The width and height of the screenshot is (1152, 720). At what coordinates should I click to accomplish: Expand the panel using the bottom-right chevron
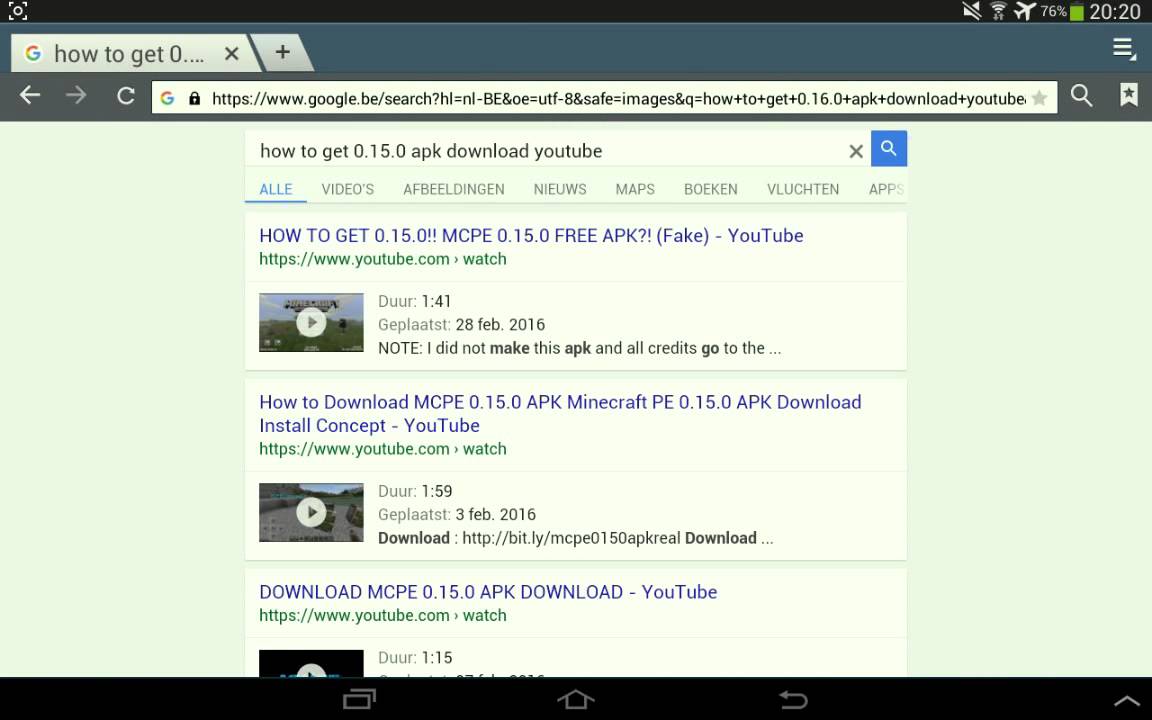(1128, 700)
